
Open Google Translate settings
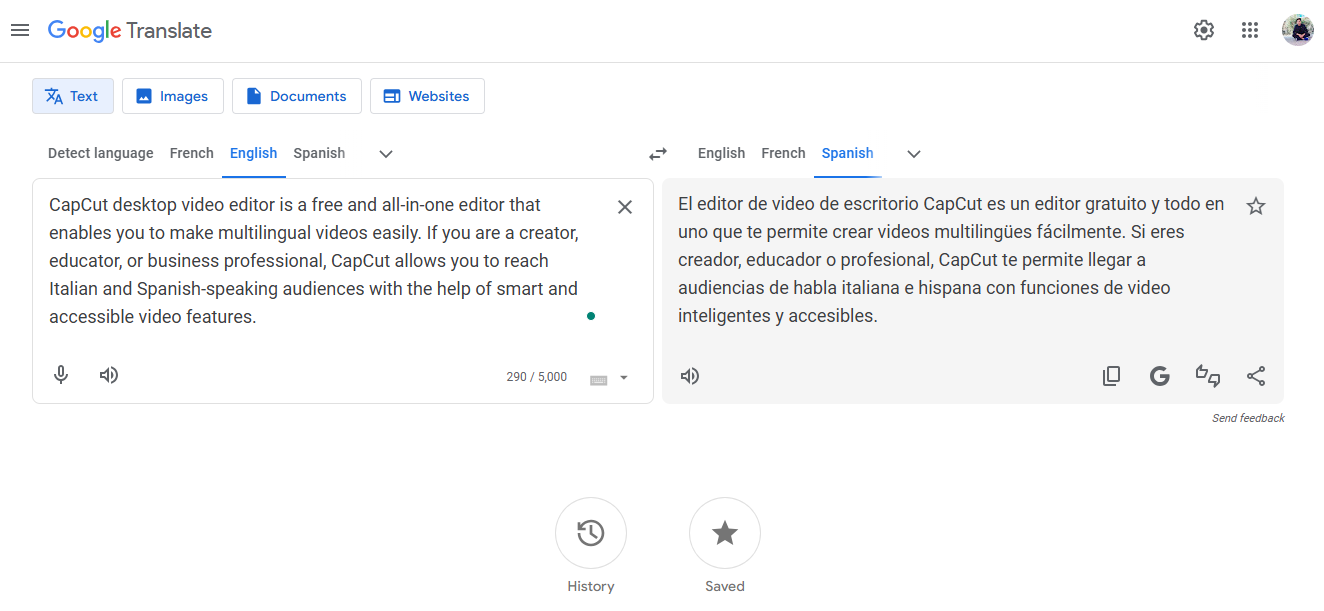[x=1203, y=30]
